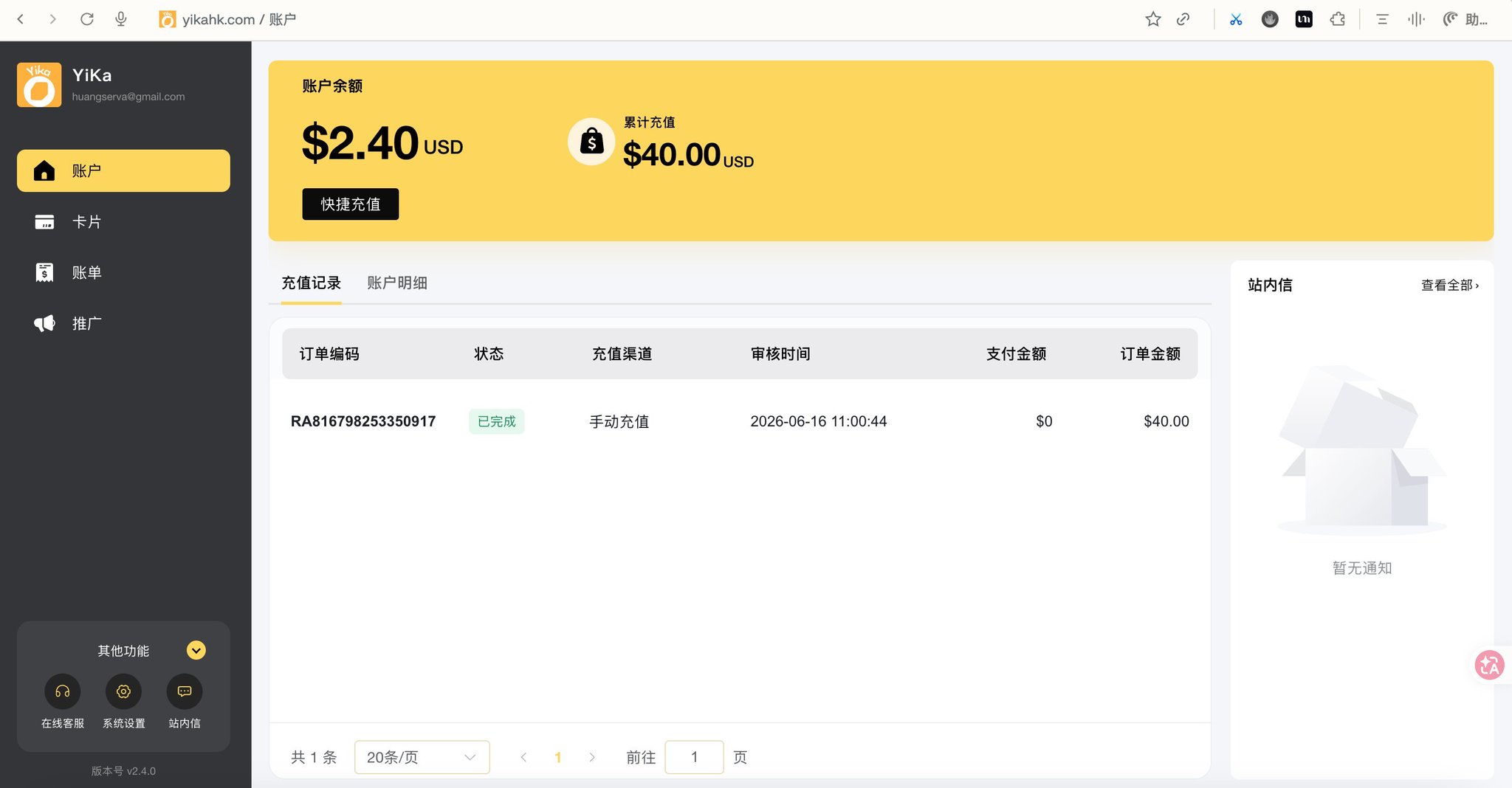This screenshot has height=788, width=1512.
Task: Click the 审核时间 column header
Action: pos(780,353)
